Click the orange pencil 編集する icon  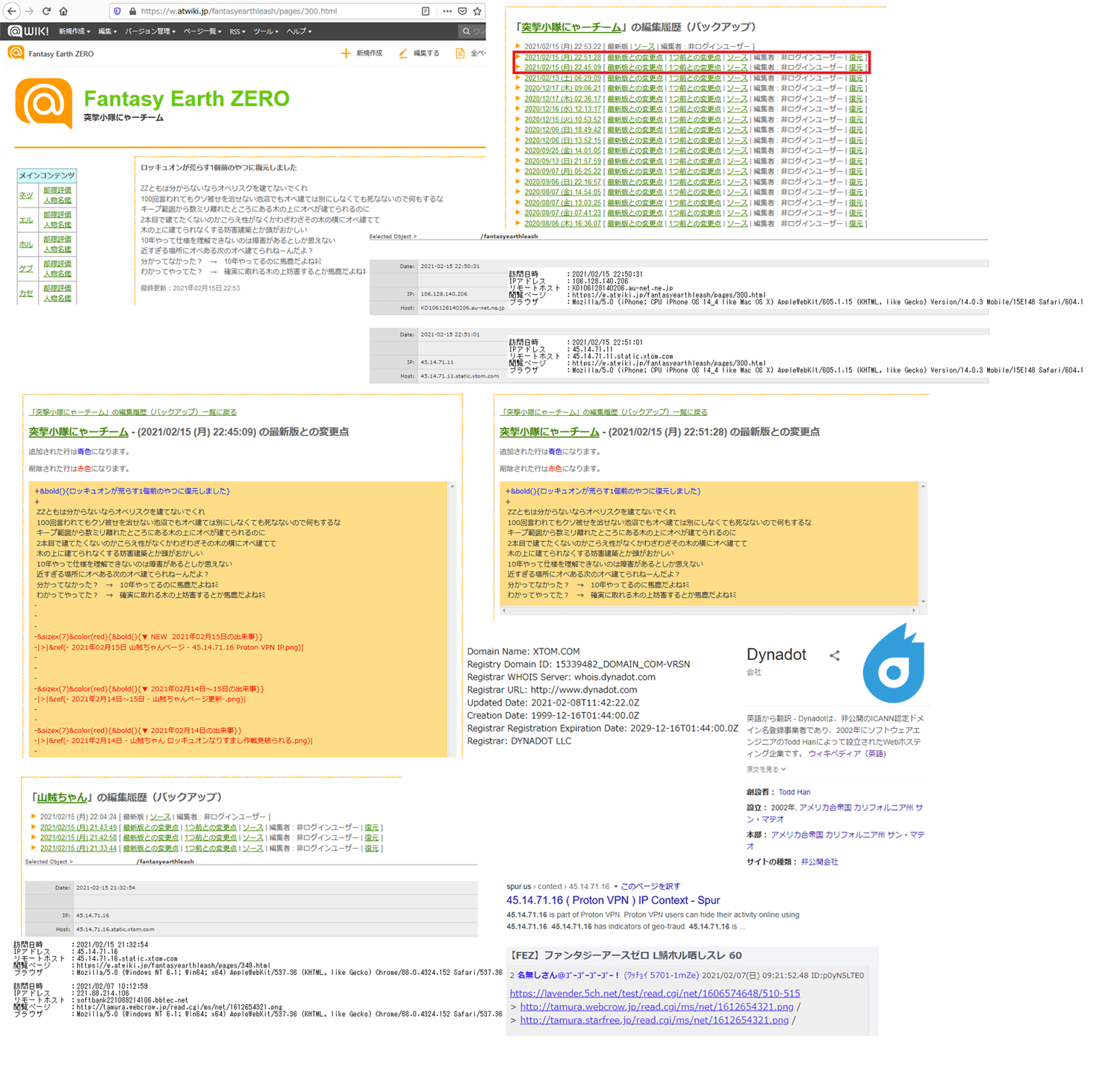(403, 53)
